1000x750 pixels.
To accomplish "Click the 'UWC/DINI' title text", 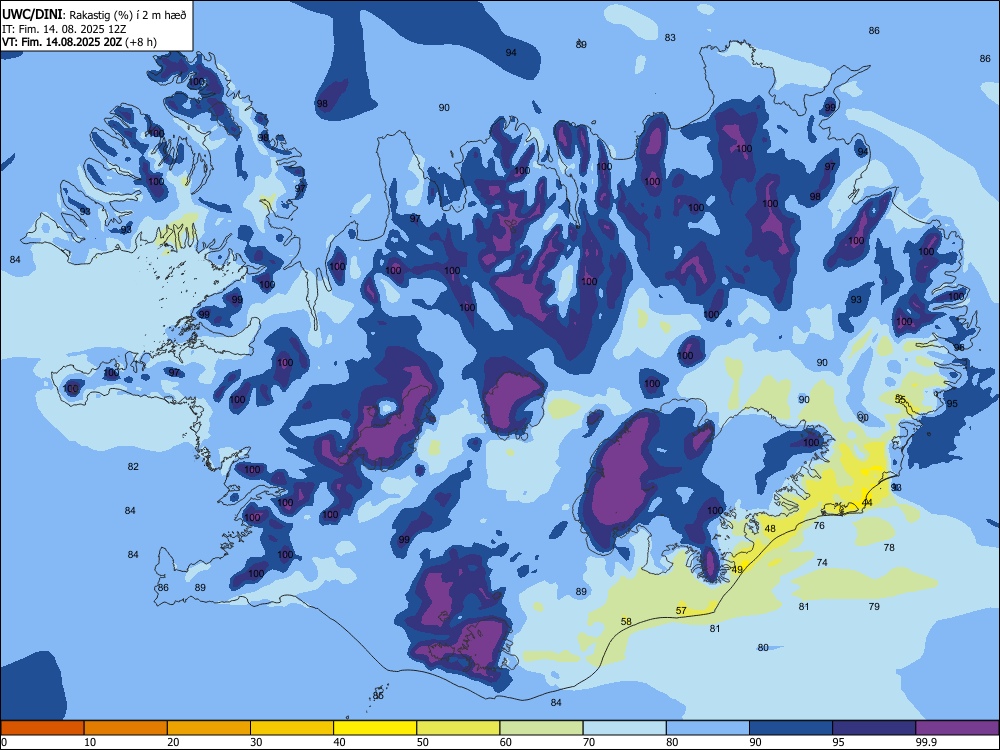I will click(x=32, y=15).
